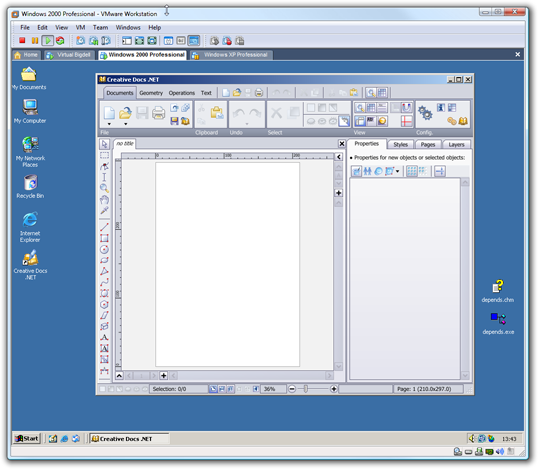The width and height of the screenshot is (538, 469).
Task: Switch to the Styles panel tab
Action: tap(401, 144)
